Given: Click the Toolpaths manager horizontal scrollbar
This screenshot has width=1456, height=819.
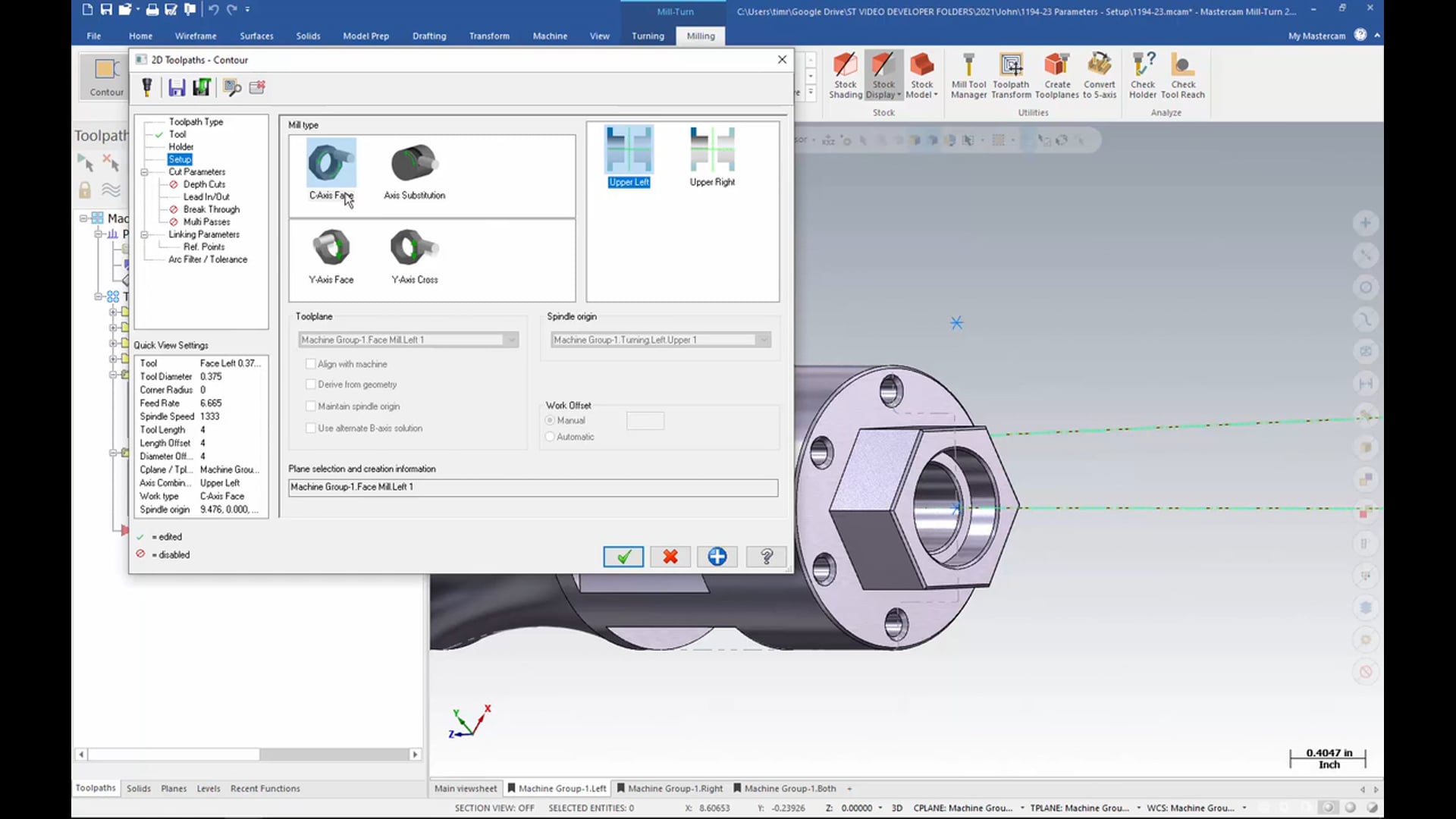Looking at the screenshot, I should 174,755.
